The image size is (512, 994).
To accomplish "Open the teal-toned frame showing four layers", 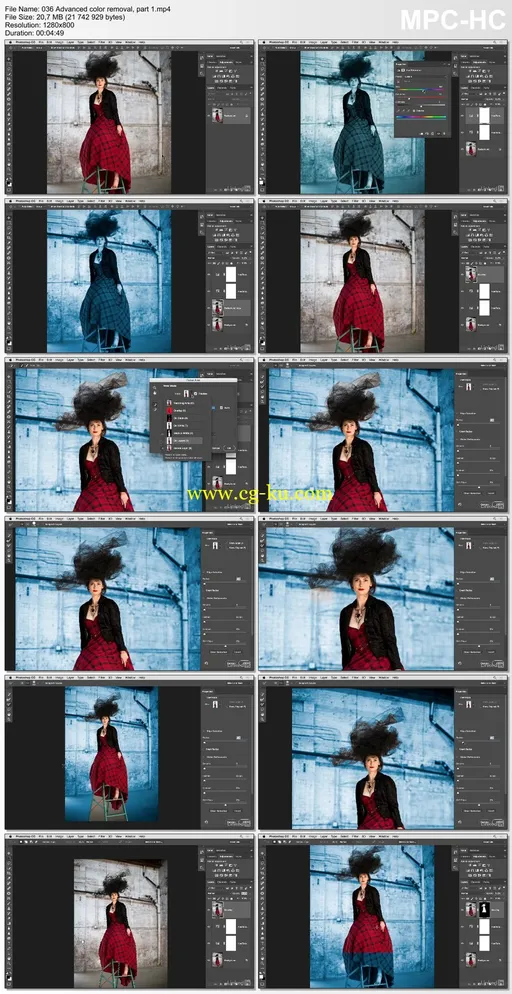I will 129,276.
